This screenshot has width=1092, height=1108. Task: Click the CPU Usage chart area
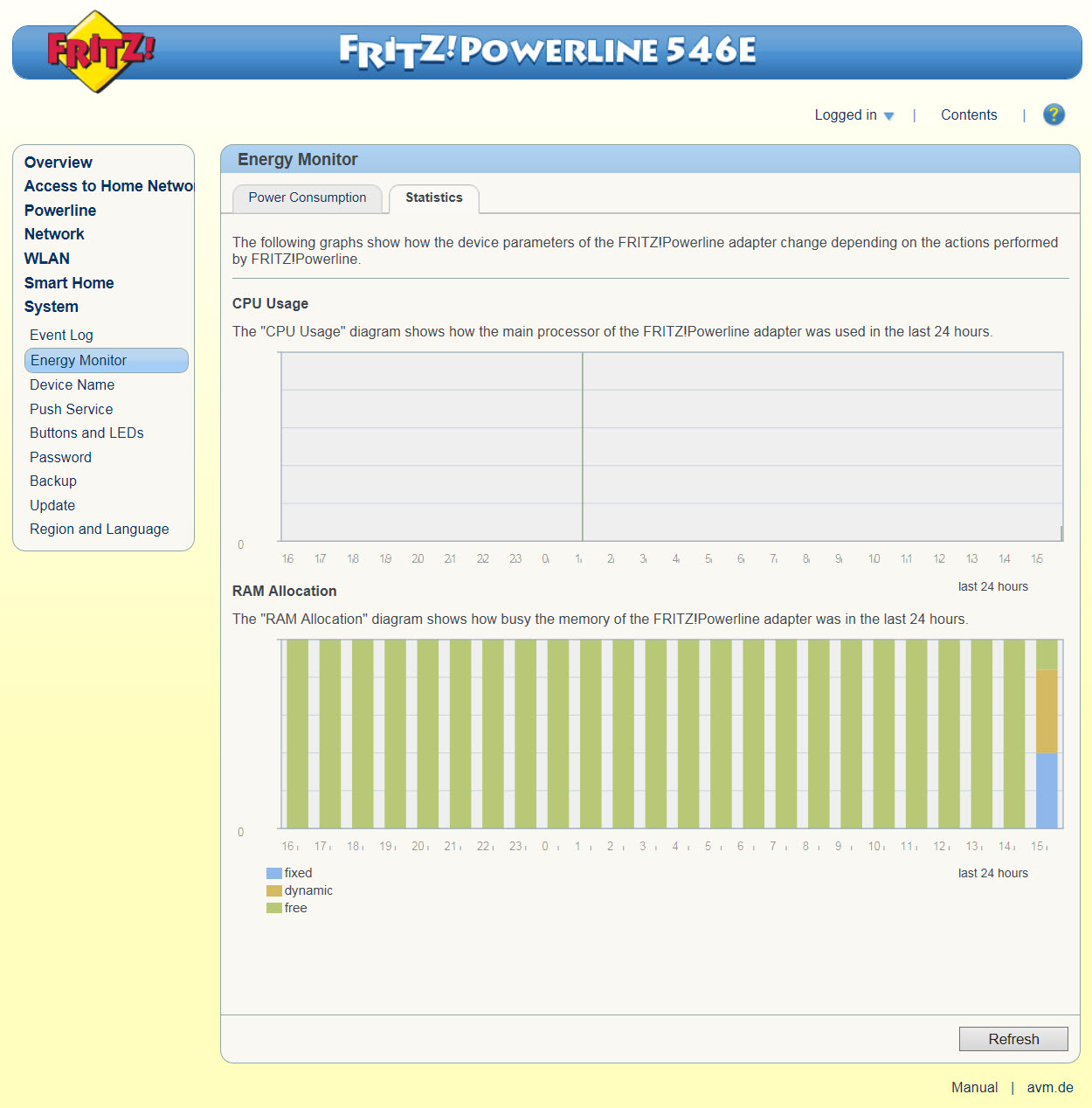pos(671,447)
